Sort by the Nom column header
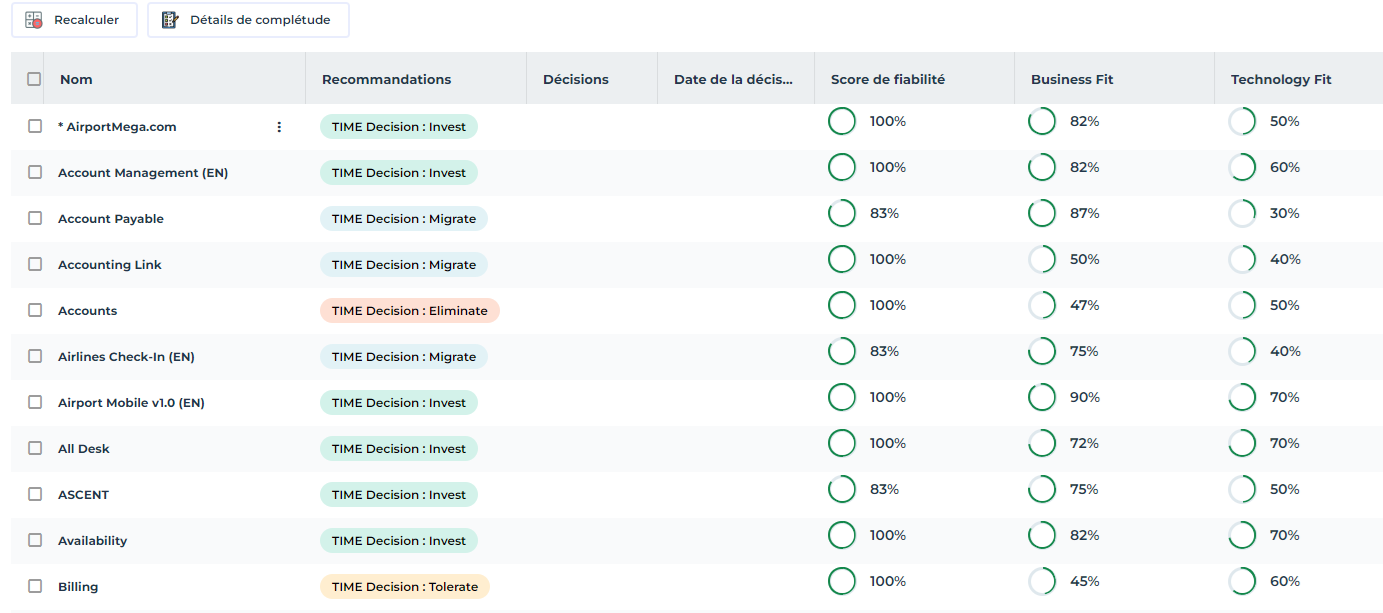The width and height of the screenshot is (1383, 613). pyautogui.click(x=76, y=79)
